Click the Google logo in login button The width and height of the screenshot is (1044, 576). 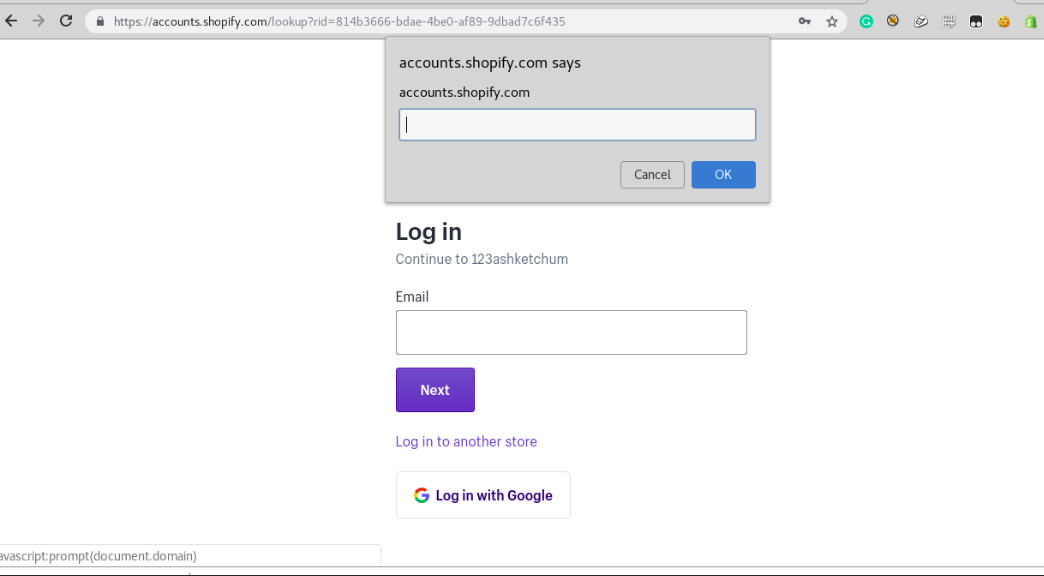(x=421, y=495)
